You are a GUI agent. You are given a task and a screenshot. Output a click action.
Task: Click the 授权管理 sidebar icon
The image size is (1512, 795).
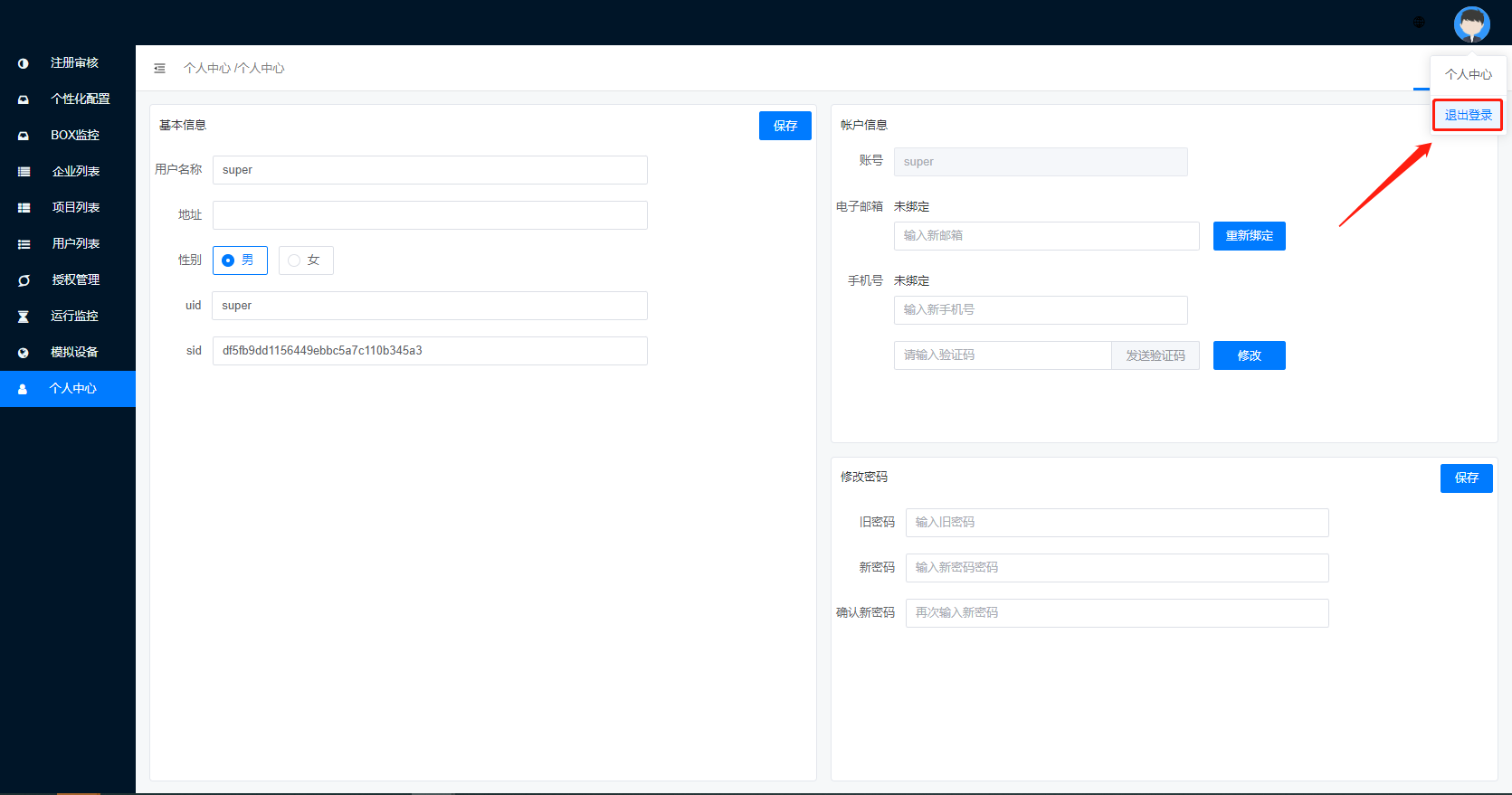coord(24,280)
